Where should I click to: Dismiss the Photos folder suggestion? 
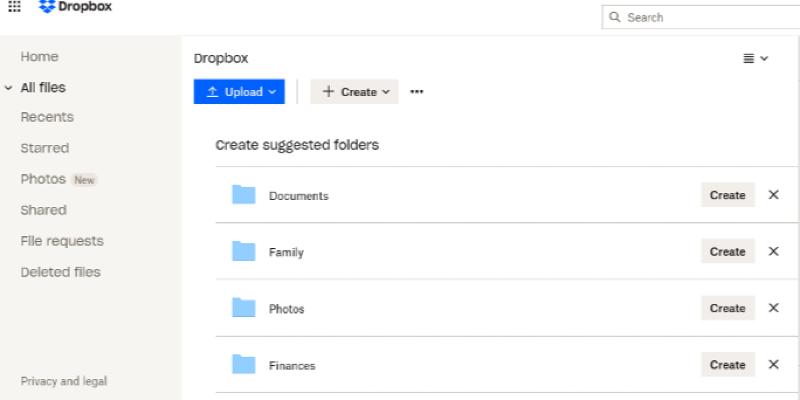(773, 308)
